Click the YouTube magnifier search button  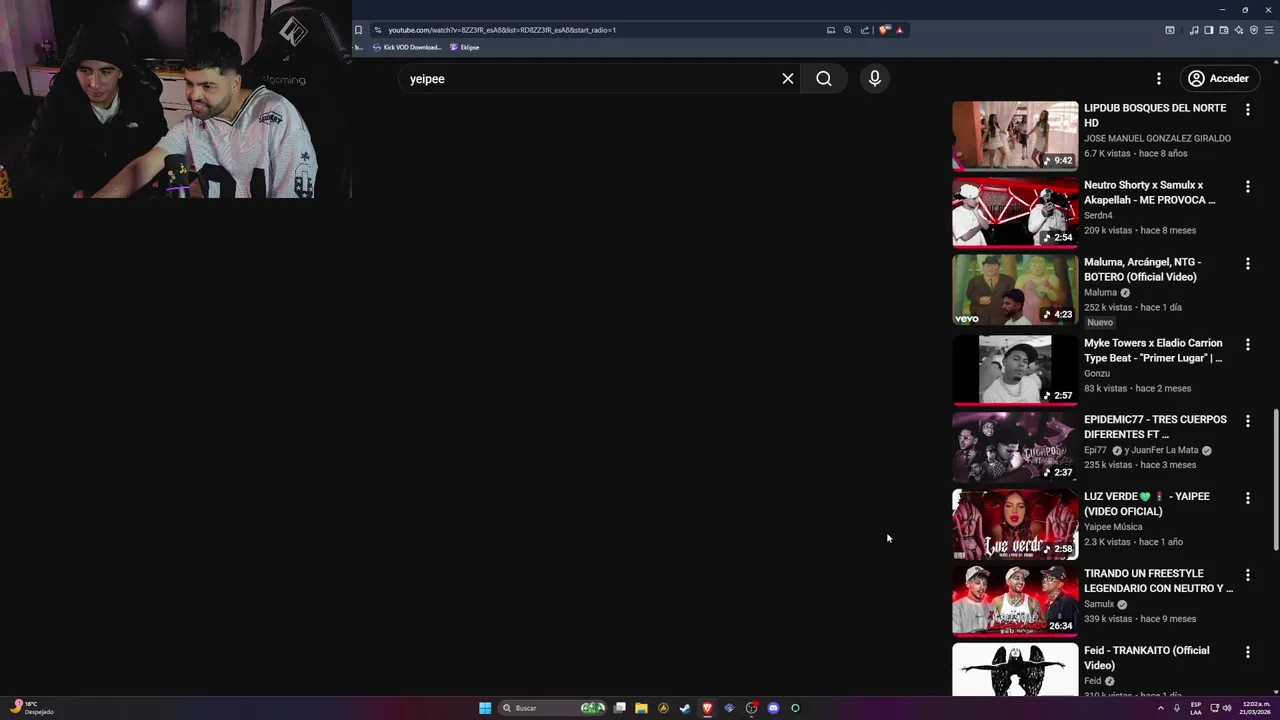click(823, 78)
